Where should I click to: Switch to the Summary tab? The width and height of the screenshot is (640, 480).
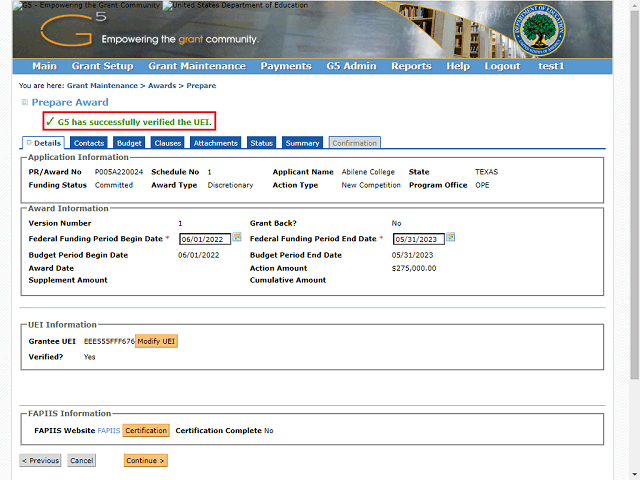[x=301, y=143]
